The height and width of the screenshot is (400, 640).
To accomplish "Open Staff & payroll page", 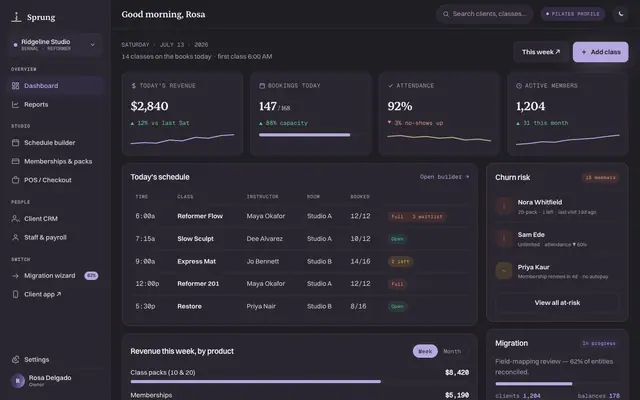I will coord(54,237).
